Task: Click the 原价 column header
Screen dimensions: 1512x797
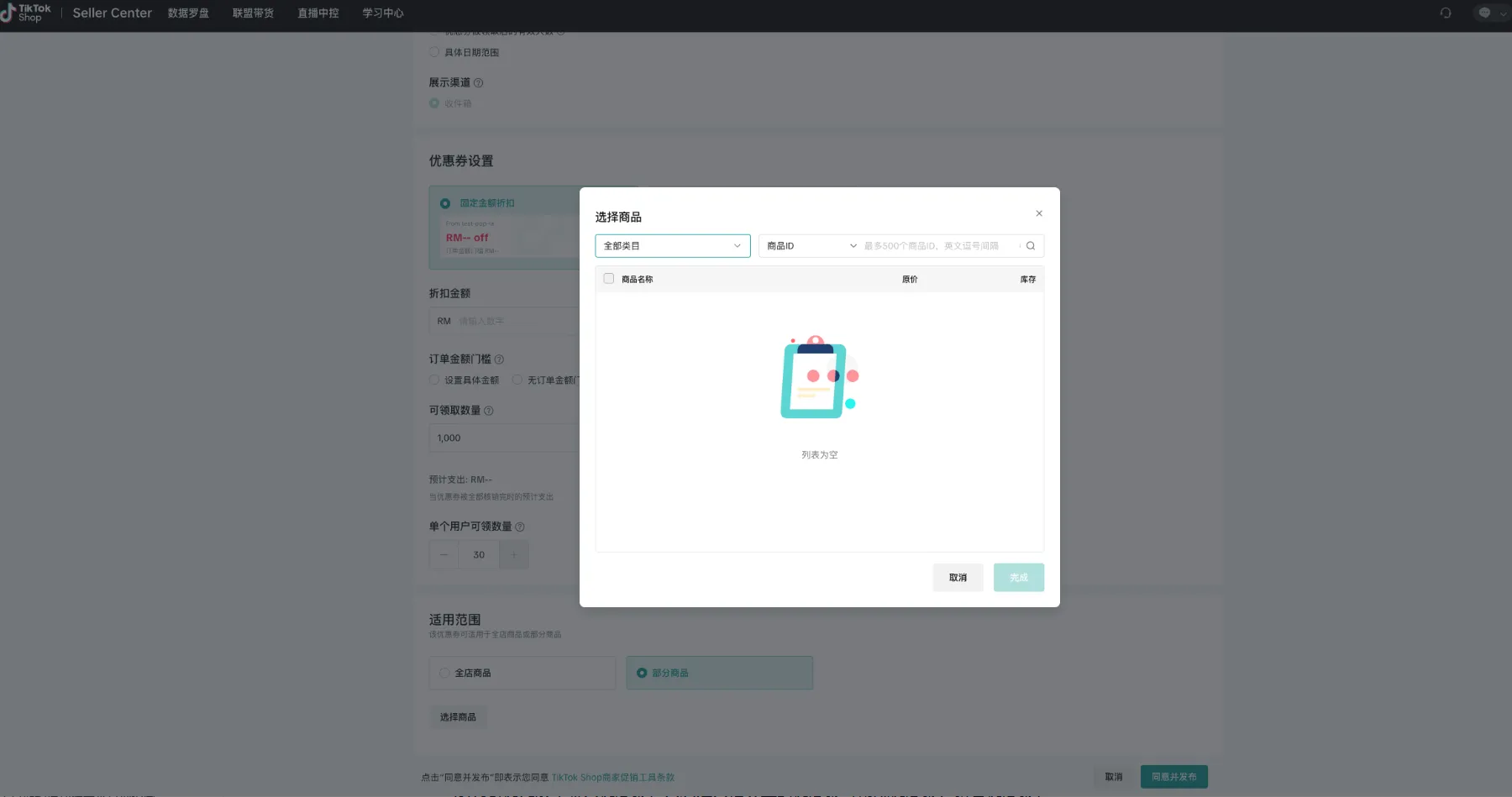Action: [910, 280]
